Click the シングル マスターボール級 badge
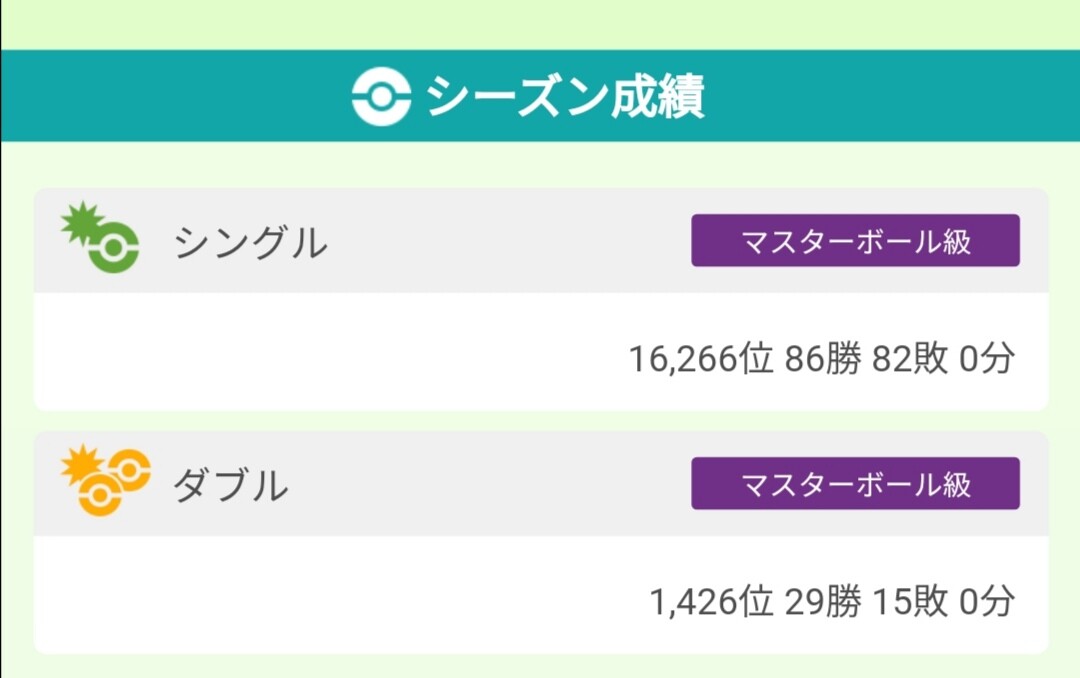 855,240
